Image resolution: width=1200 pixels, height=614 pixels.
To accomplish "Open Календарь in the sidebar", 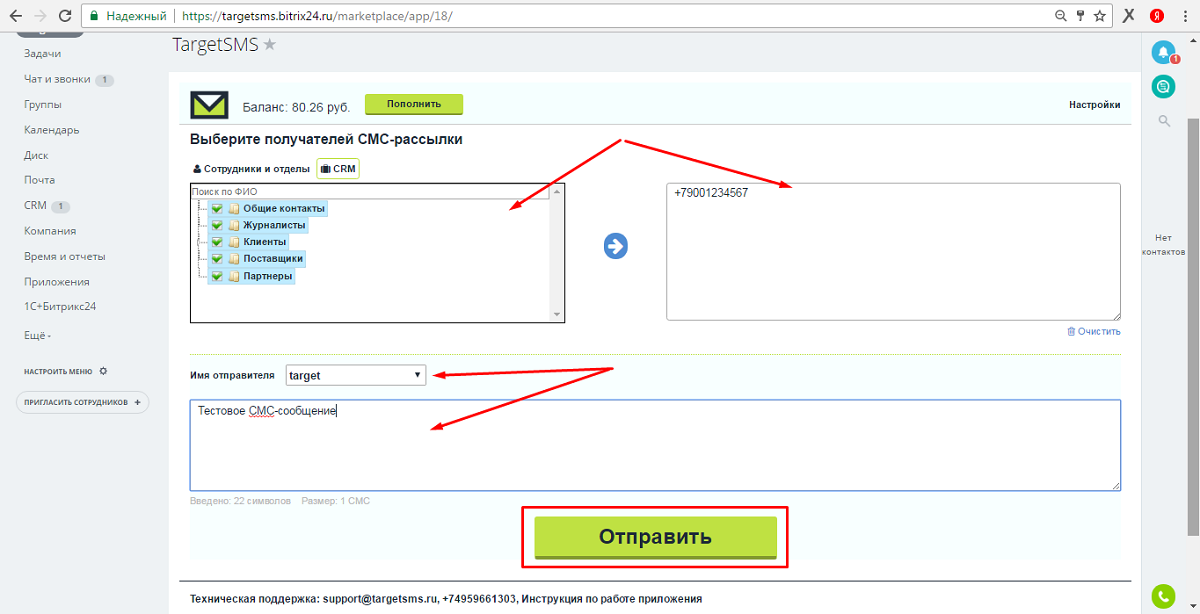I will (x=52, y=130).
